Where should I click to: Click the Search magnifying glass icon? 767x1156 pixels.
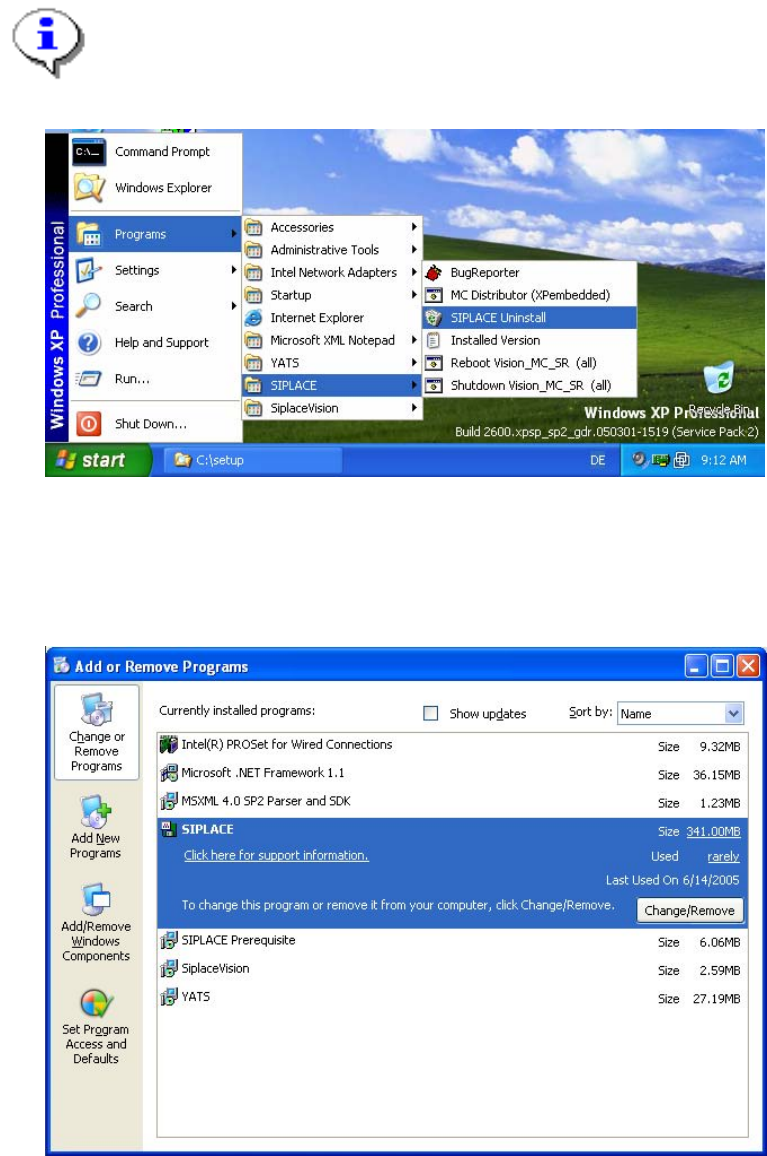coord(89,306)
